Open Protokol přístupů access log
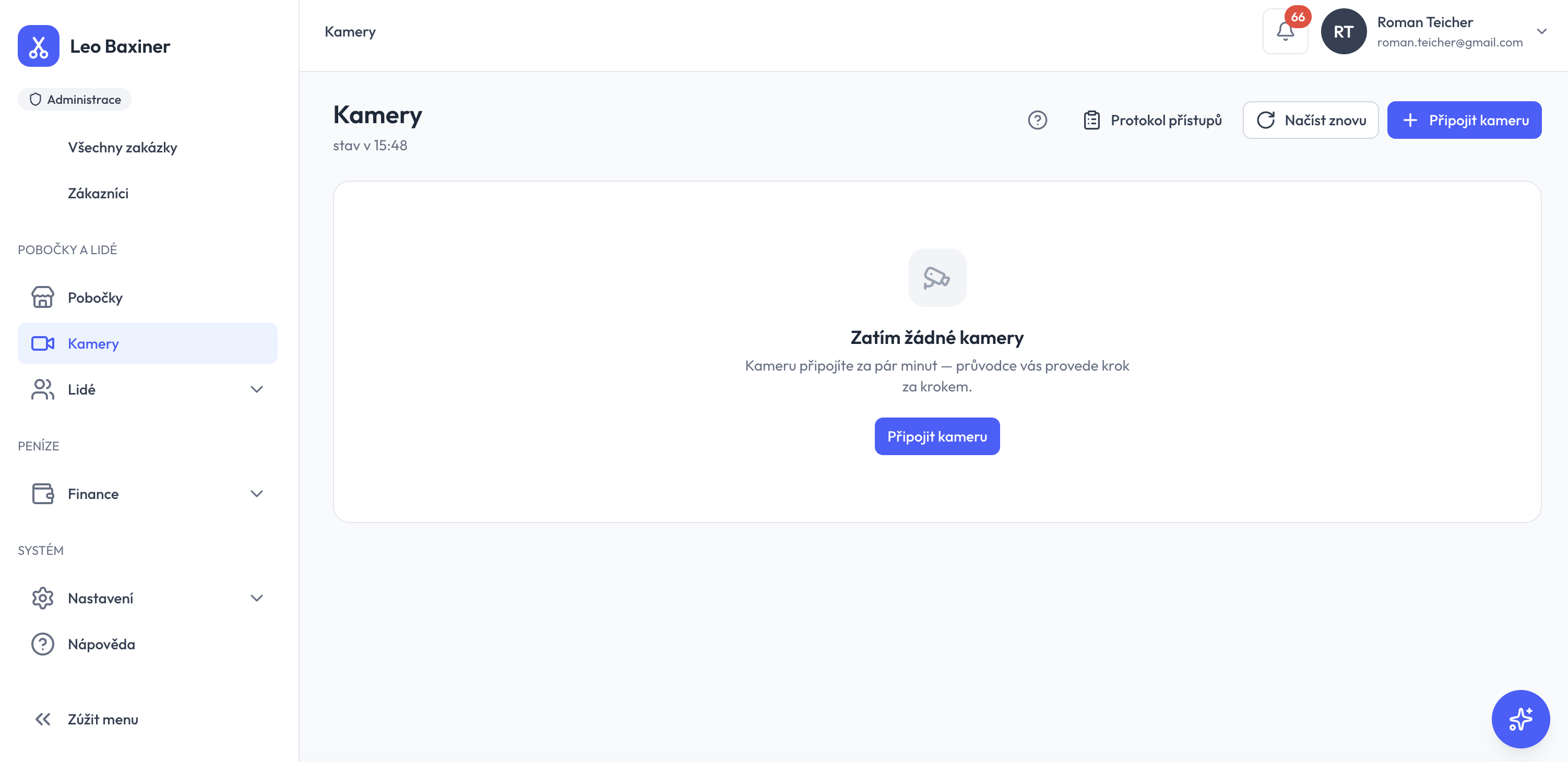The image size is (1568, 762). 1153,120
